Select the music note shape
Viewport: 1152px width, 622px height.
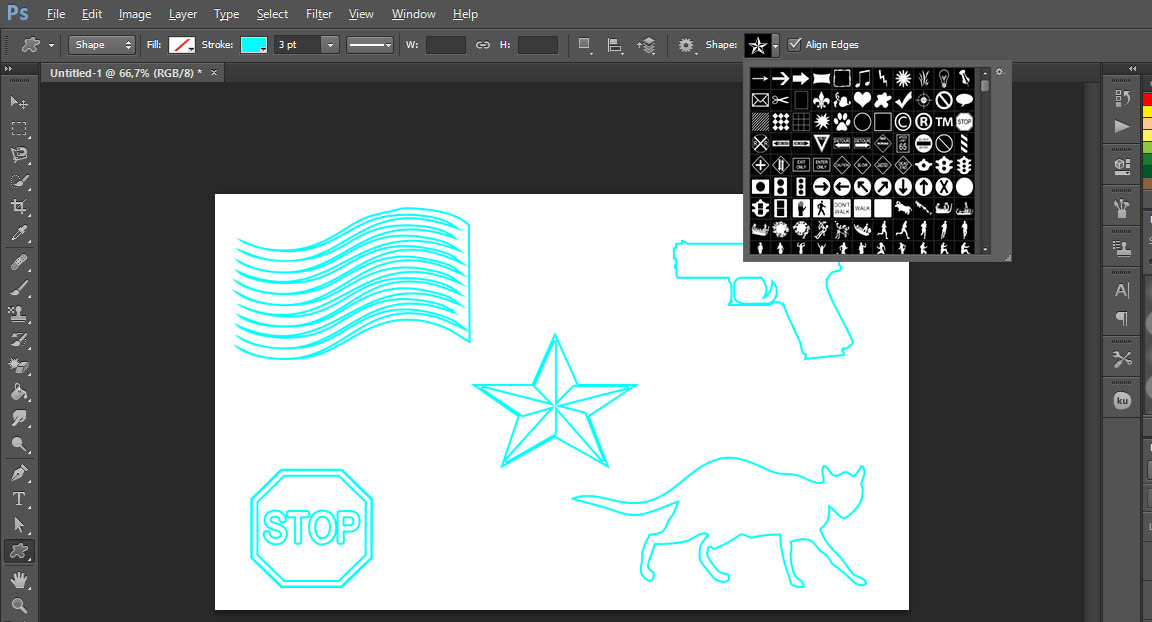(863, 78)
